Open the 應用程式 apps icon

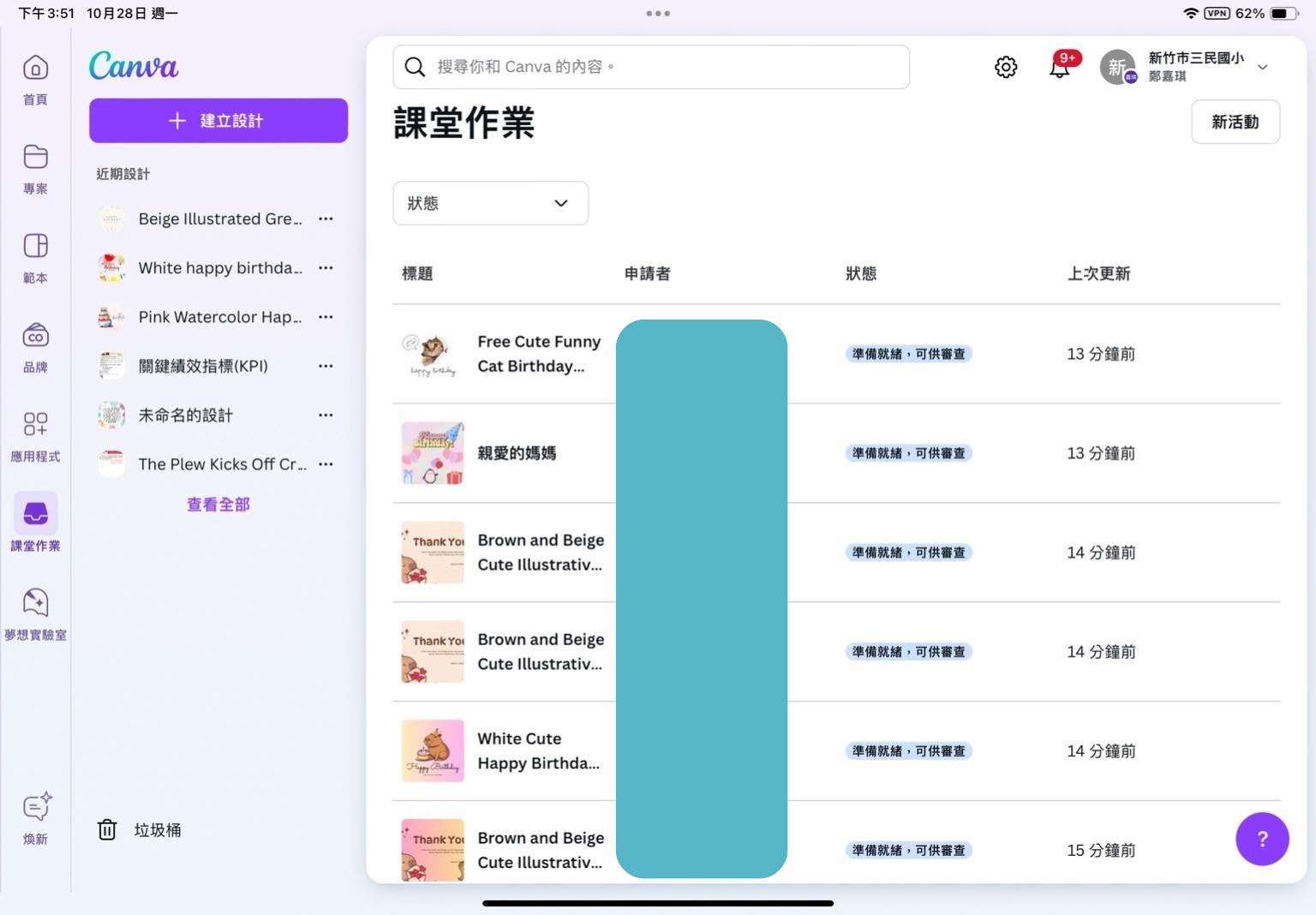click(35, 425)
